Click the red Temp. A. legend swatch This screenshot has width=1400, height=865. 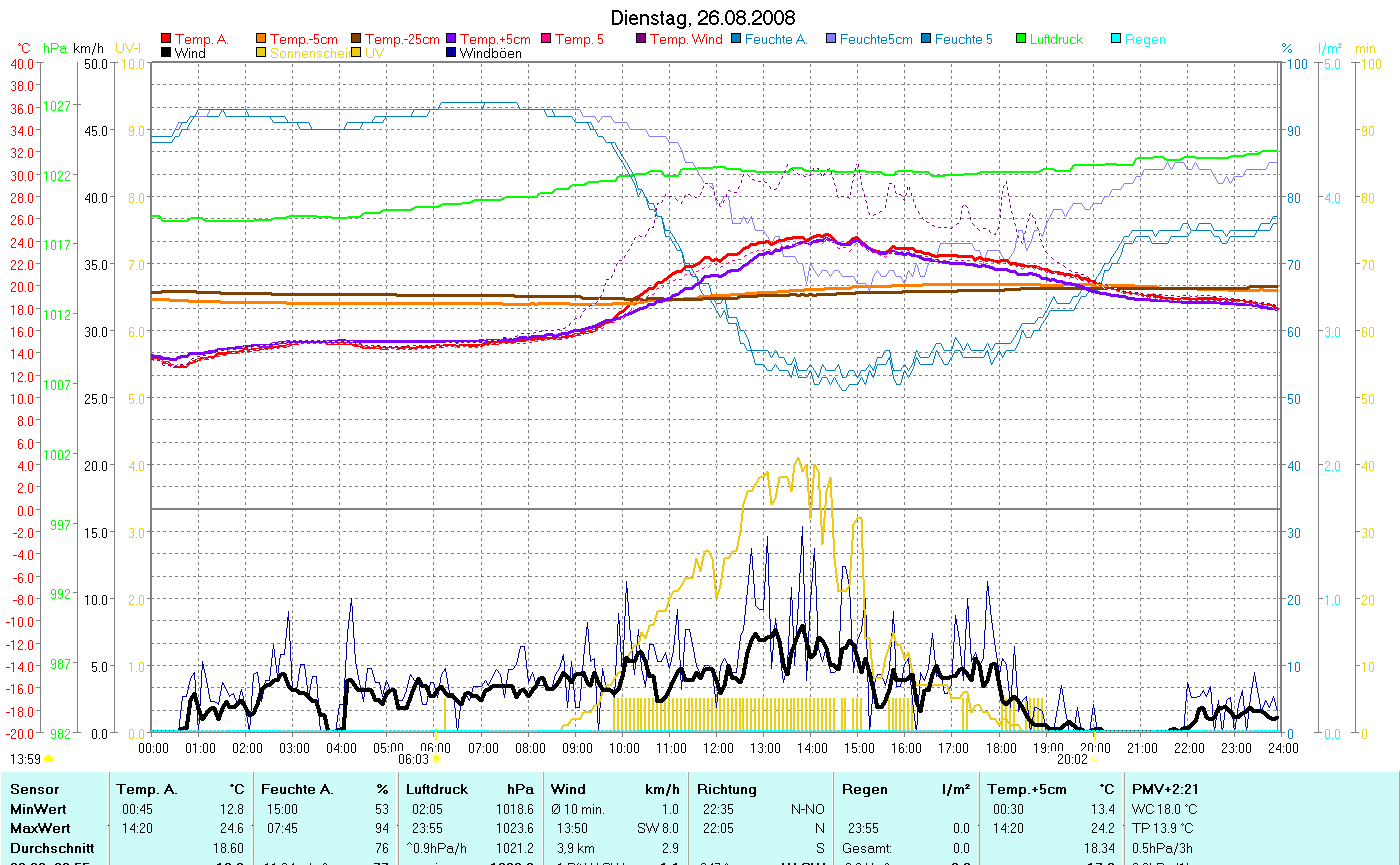(166, 40)
